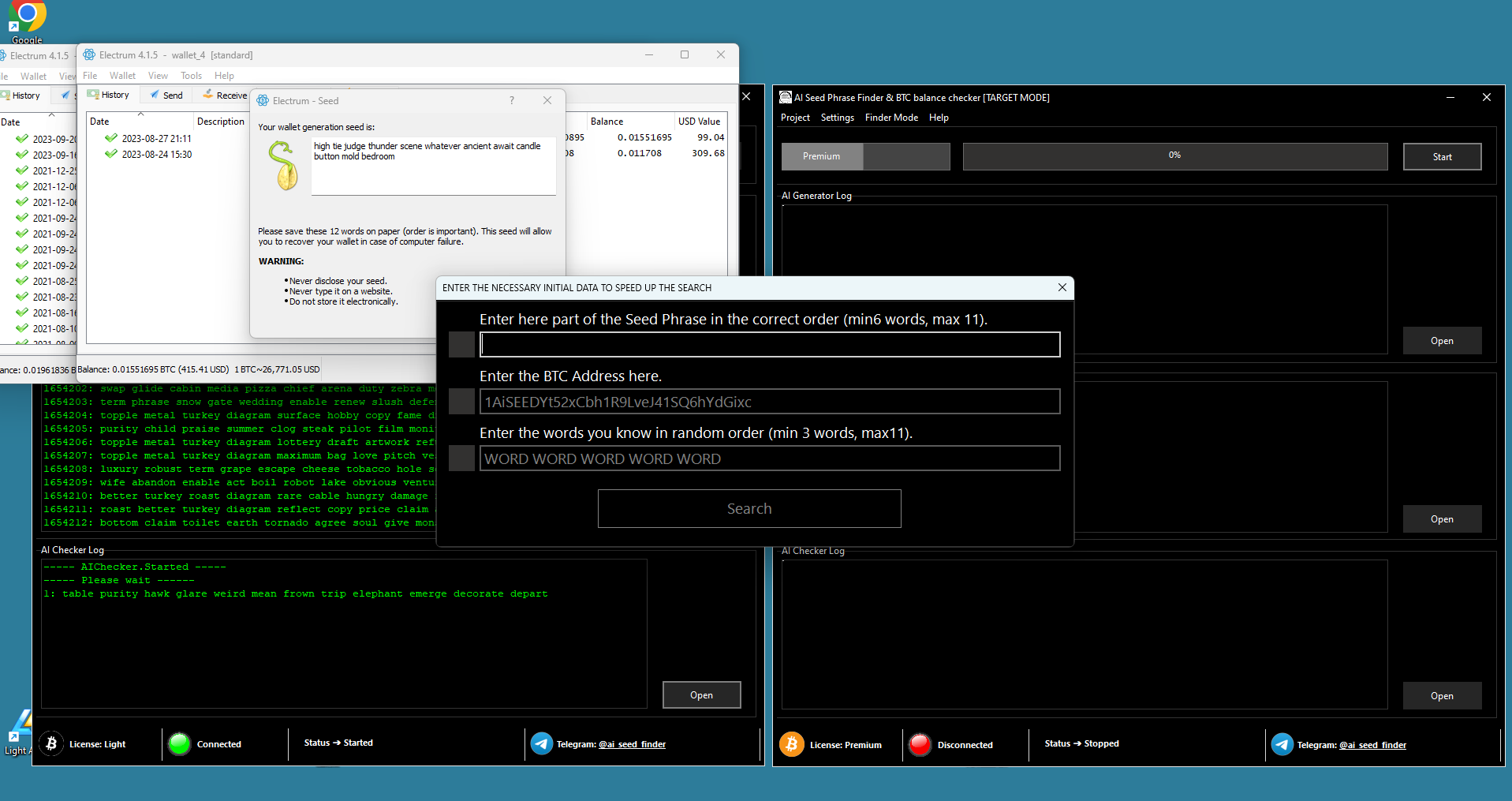Expand the Settings menu in Seed Phrase Finder

click(x=837, y=118)
